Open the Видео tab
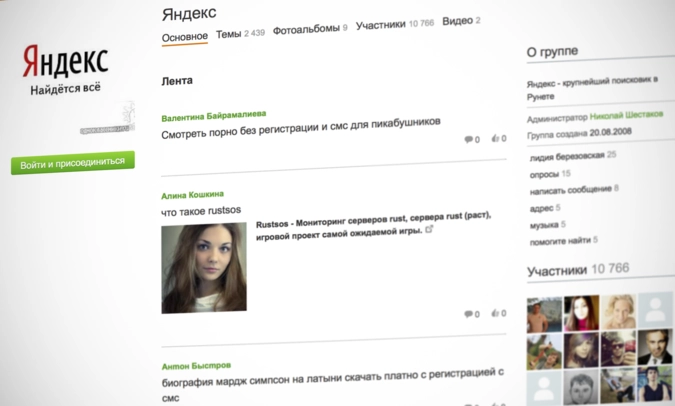The image size is (675, 406). click(x=456, y=20)
